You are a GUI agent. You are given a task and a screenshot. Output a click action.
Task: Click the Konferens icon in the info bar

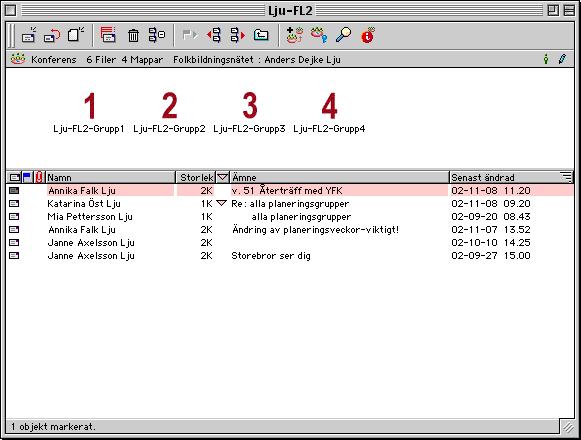18,59
